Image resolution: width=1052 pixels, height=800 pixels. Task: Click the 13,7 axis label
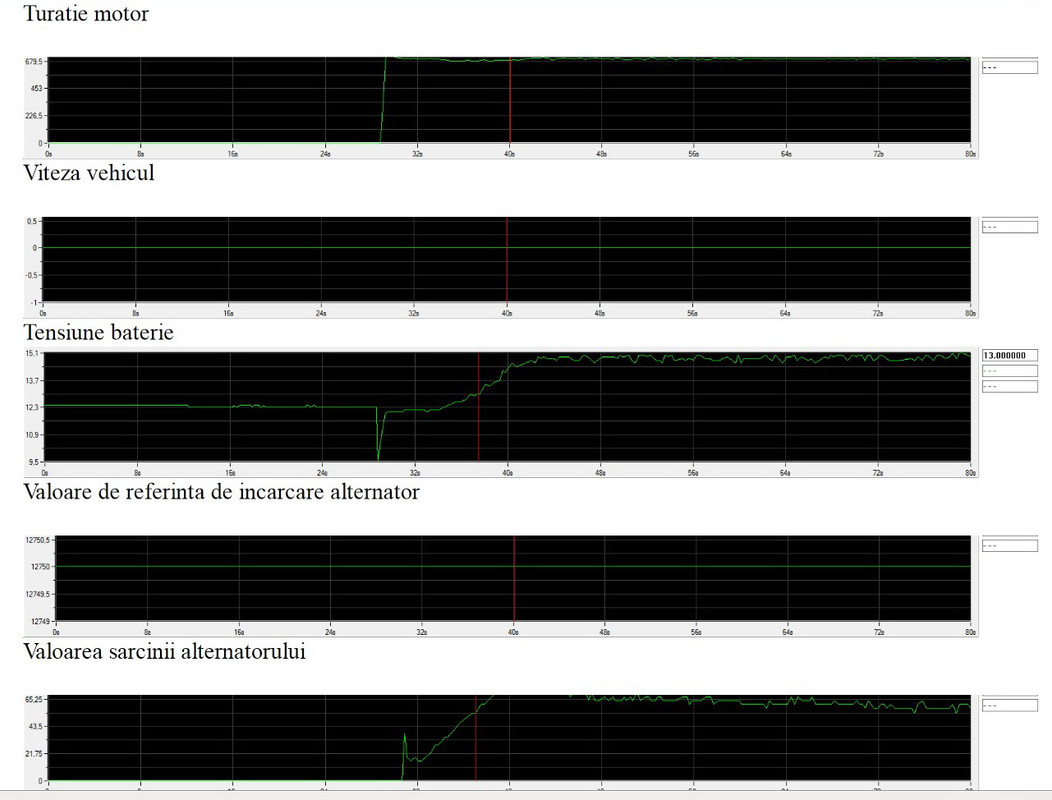click(x=32, y=381)
